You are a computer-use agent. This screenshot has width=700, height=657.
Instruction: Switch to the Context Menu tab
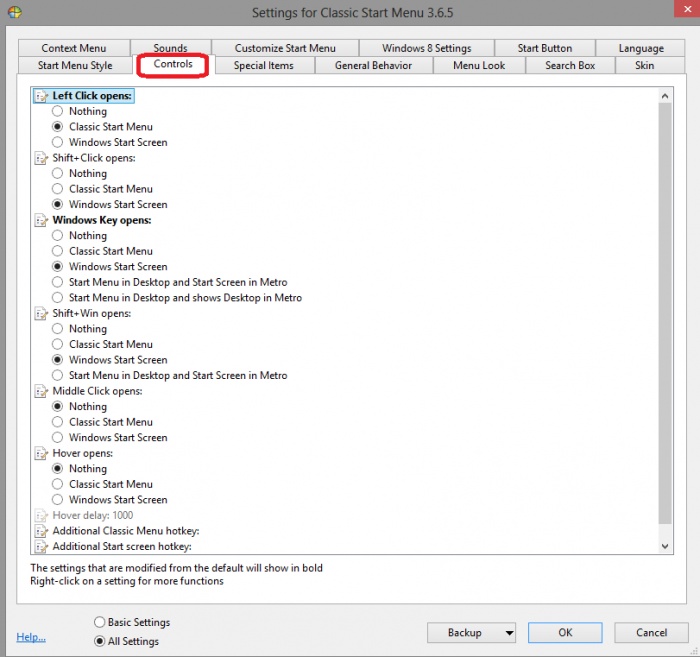[x=74, y=48]
